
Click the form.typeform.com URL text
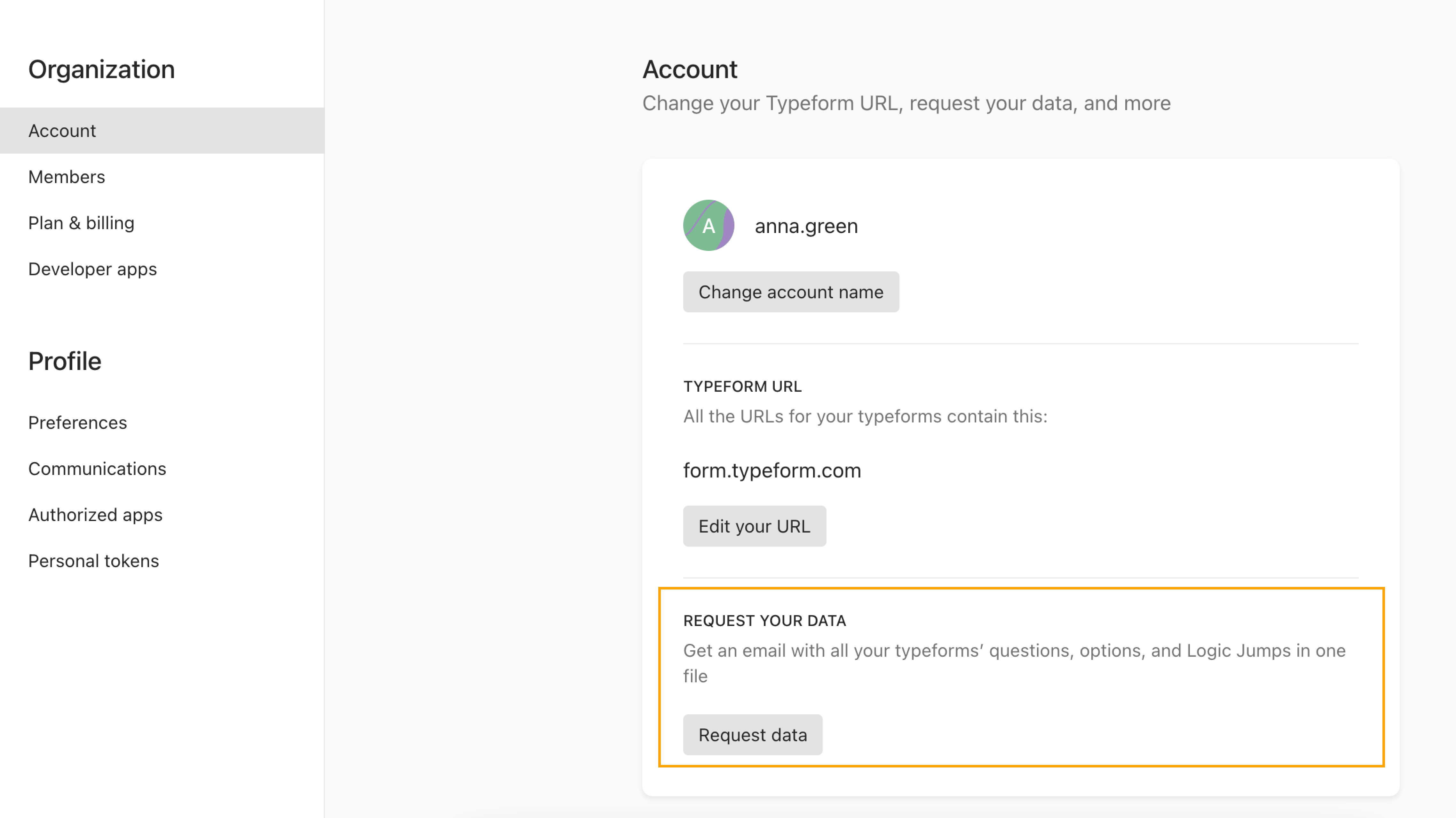772,471
